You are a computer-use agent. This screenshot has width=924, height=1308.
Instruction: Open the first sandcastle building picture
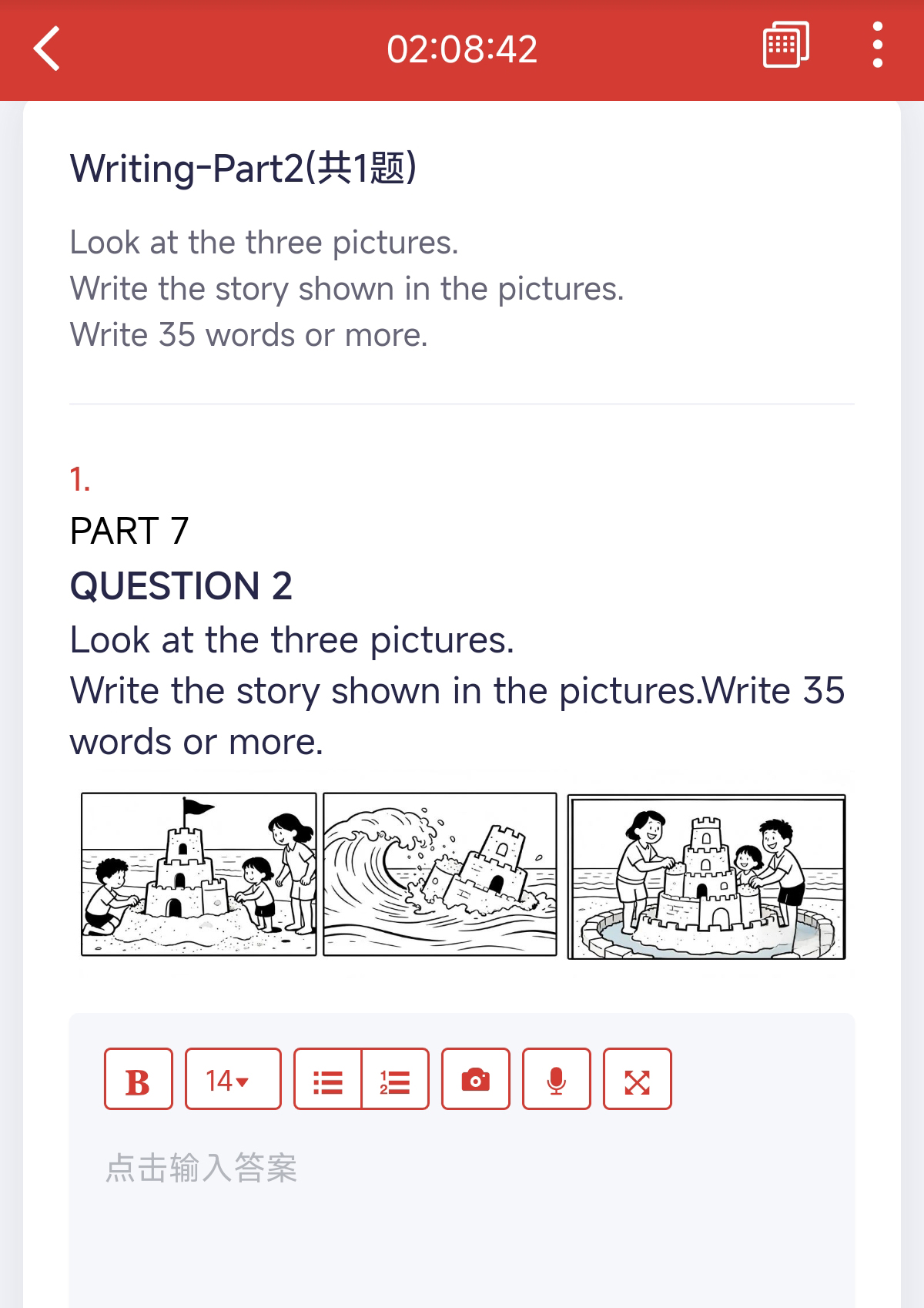click(199, 874)
